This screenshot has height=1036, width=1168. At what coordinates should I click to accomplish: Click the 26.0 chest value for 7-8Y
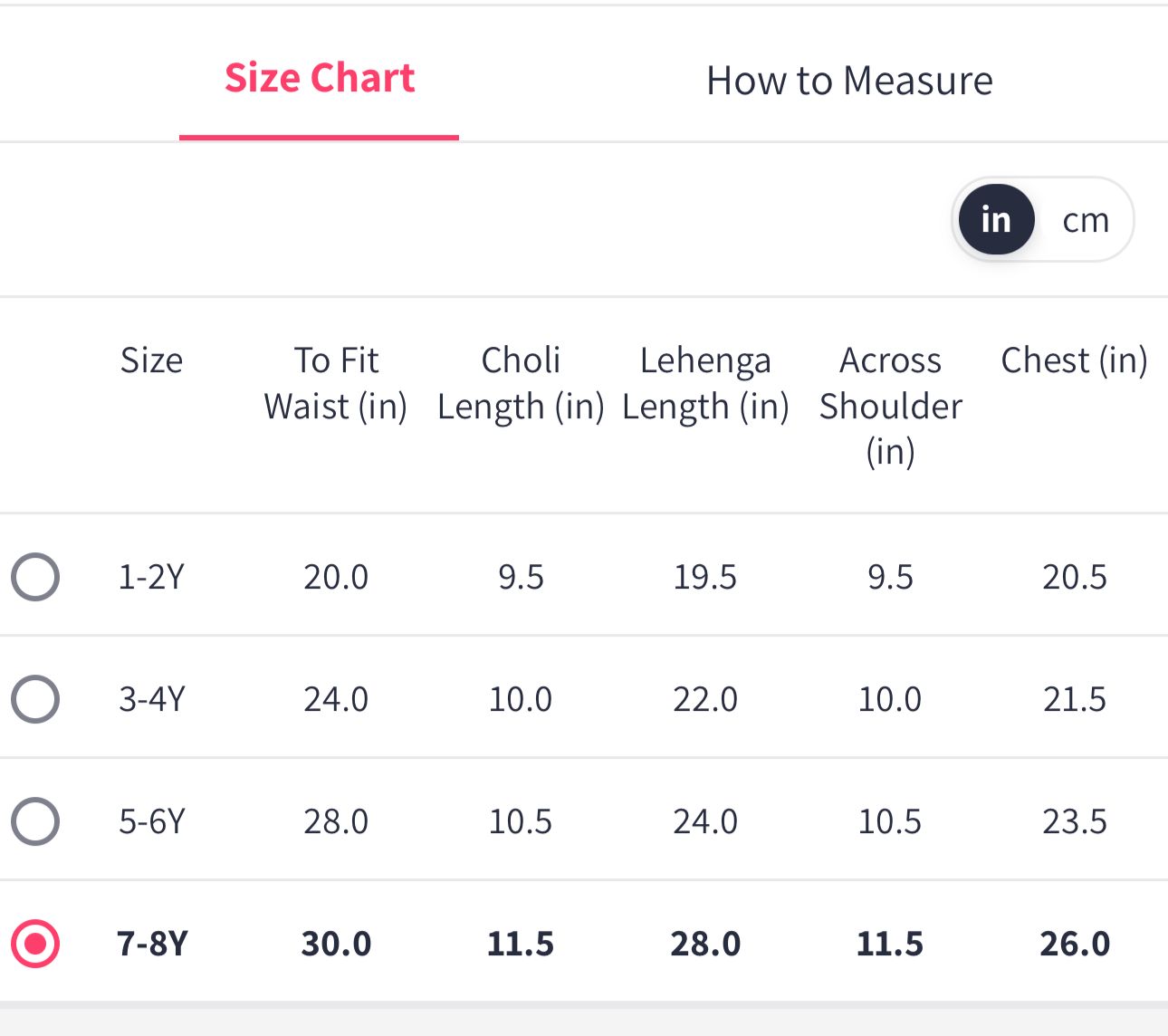1074,944
